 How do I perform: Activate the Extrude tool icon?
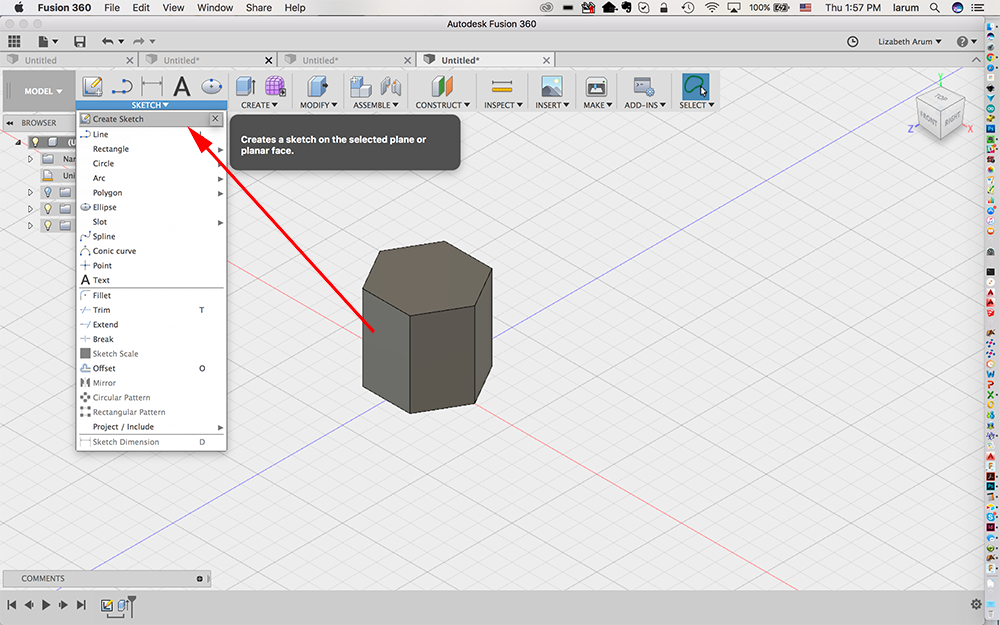coord(246,86)
